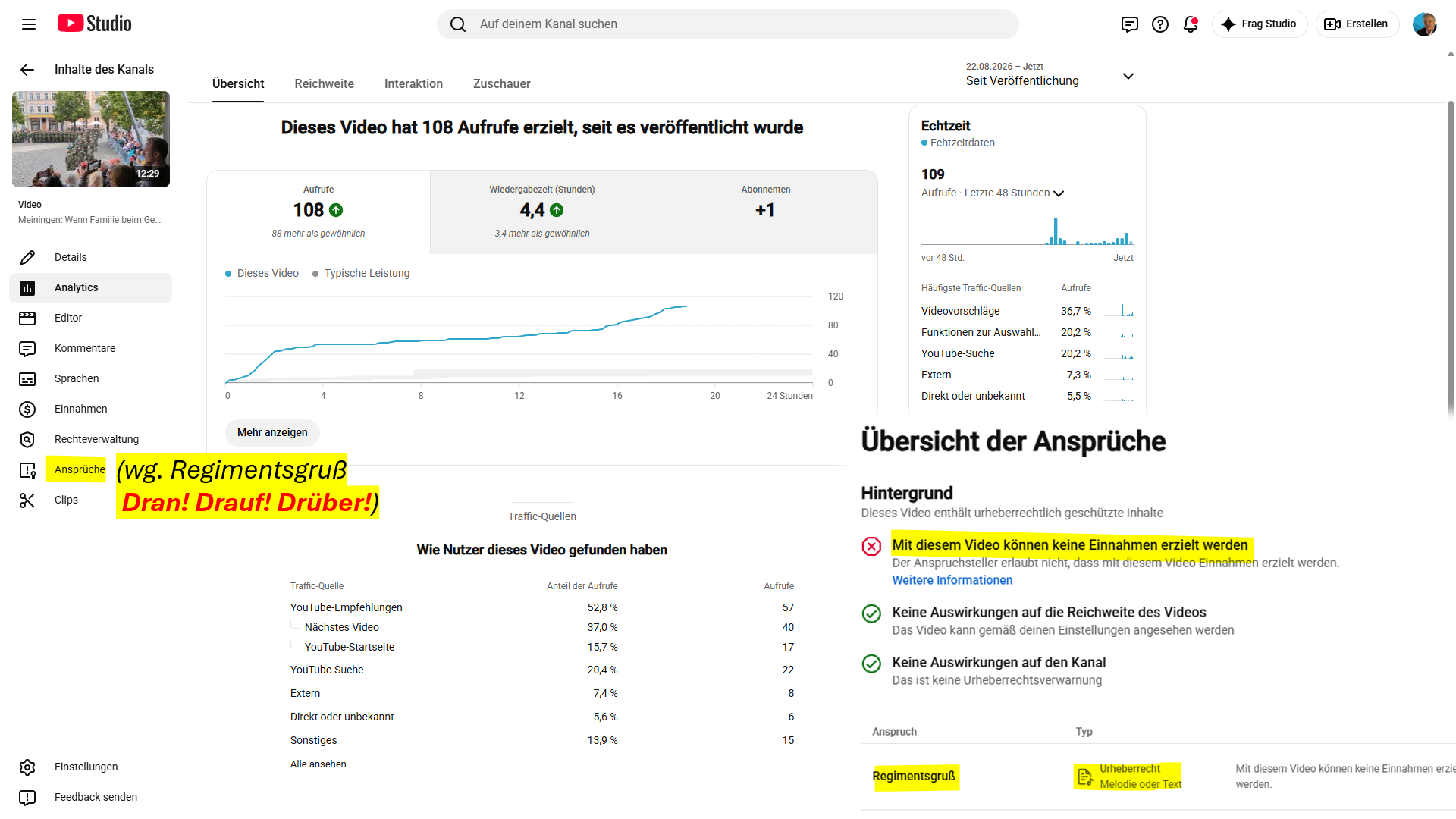Open the Weitere Informationen link
The width and height of the screenshot is (1456, 819).
[x=952, y=580]
